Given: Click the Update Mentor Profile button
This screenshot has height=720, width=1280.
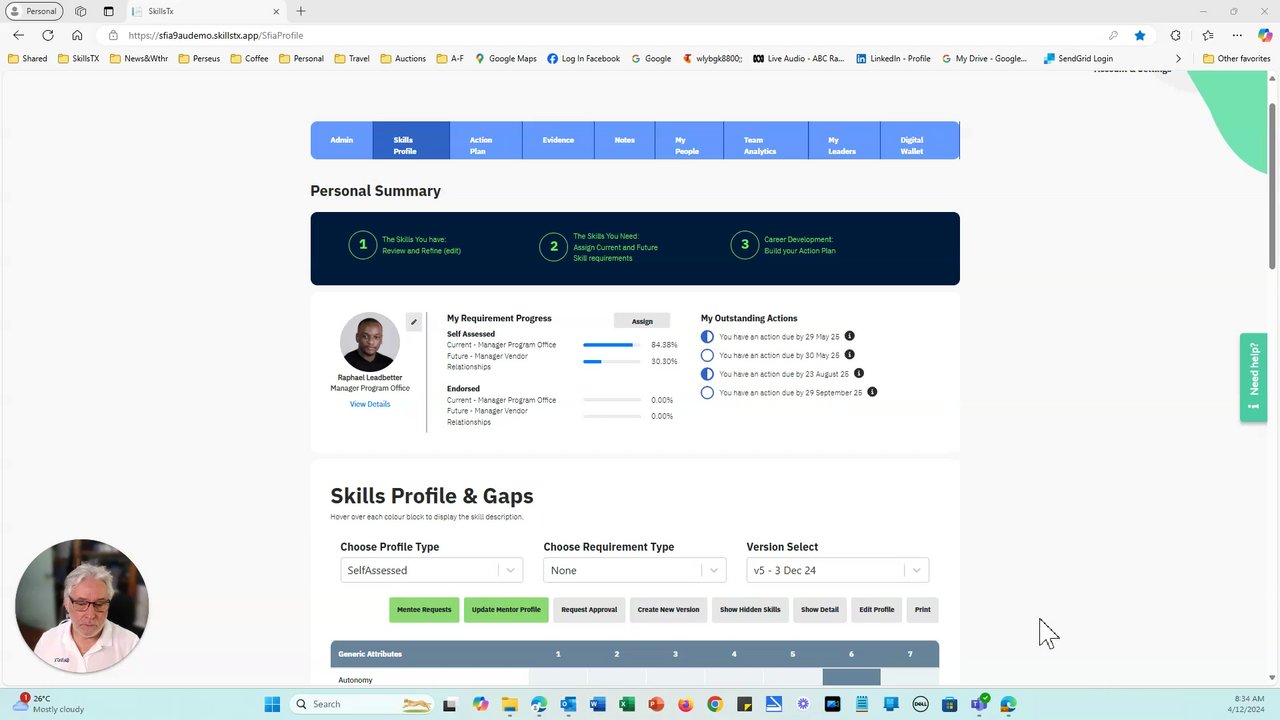Looking at the screenshot, I should (506, 609).
